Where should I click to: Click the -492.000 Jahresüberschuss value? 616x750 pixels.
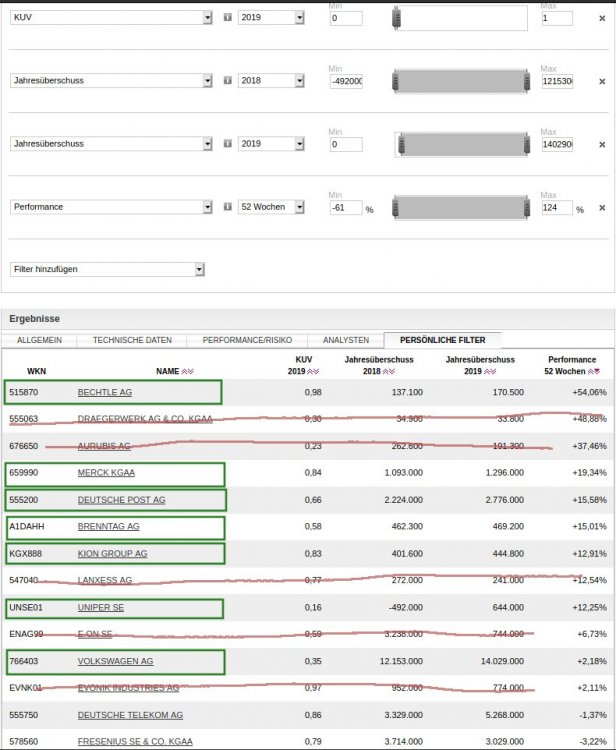tap(406, 607)
